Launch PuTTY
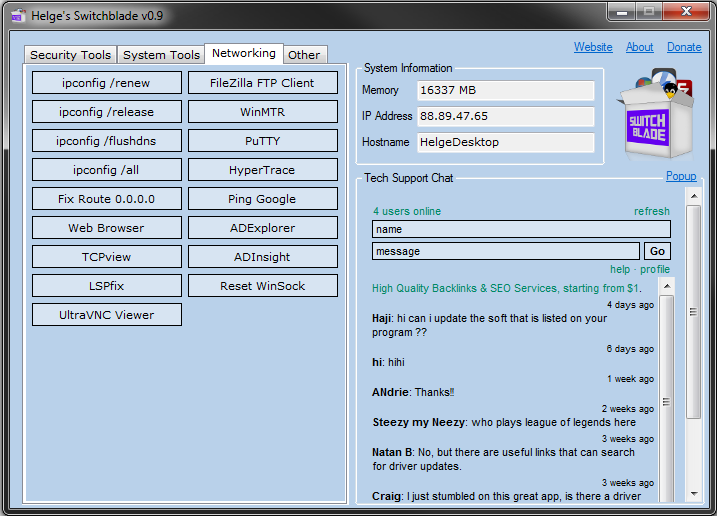This screenshot has width=717, height=516. pos(262,141)
